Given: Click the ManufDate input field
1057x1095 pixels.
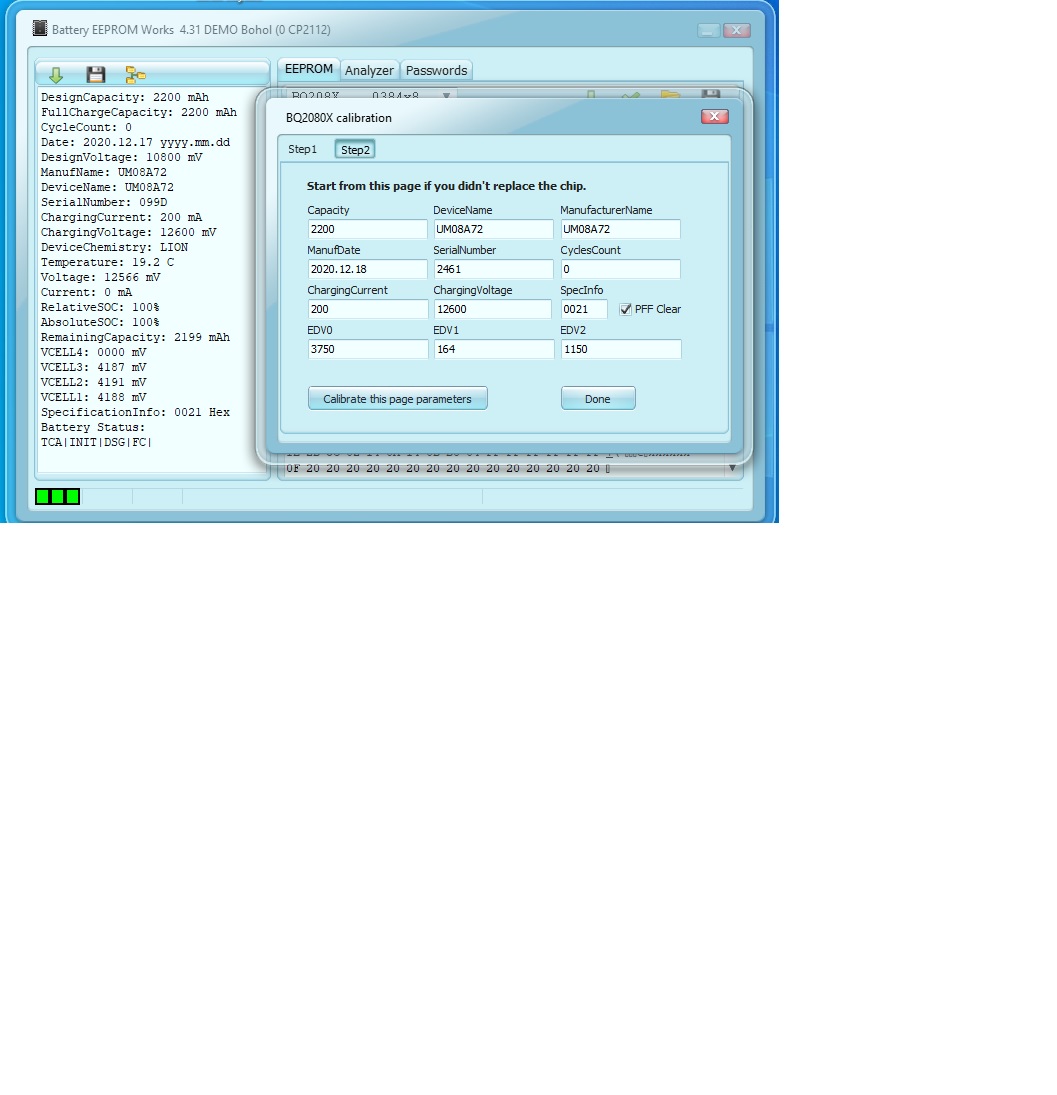Looking at the screenshot, I should (367, 269).
